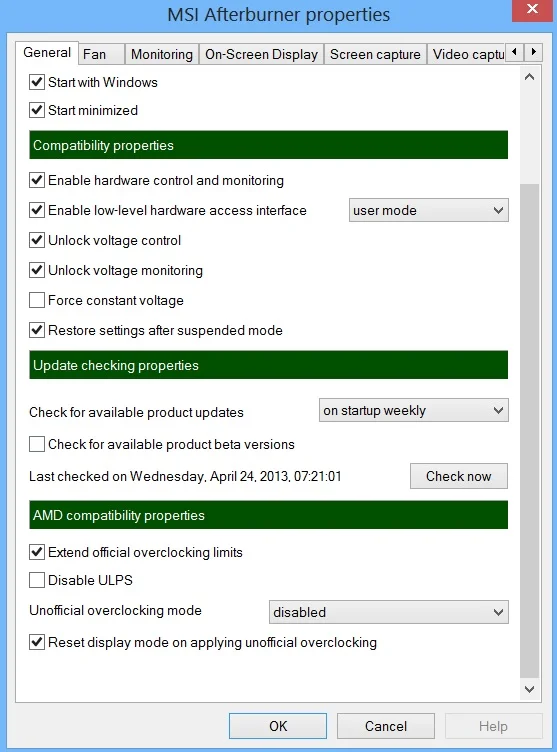Screen dimensions: 557x752
Task: Go to the On-Screen Display tab
Action: pyautogui.click(x=261, y=54)
